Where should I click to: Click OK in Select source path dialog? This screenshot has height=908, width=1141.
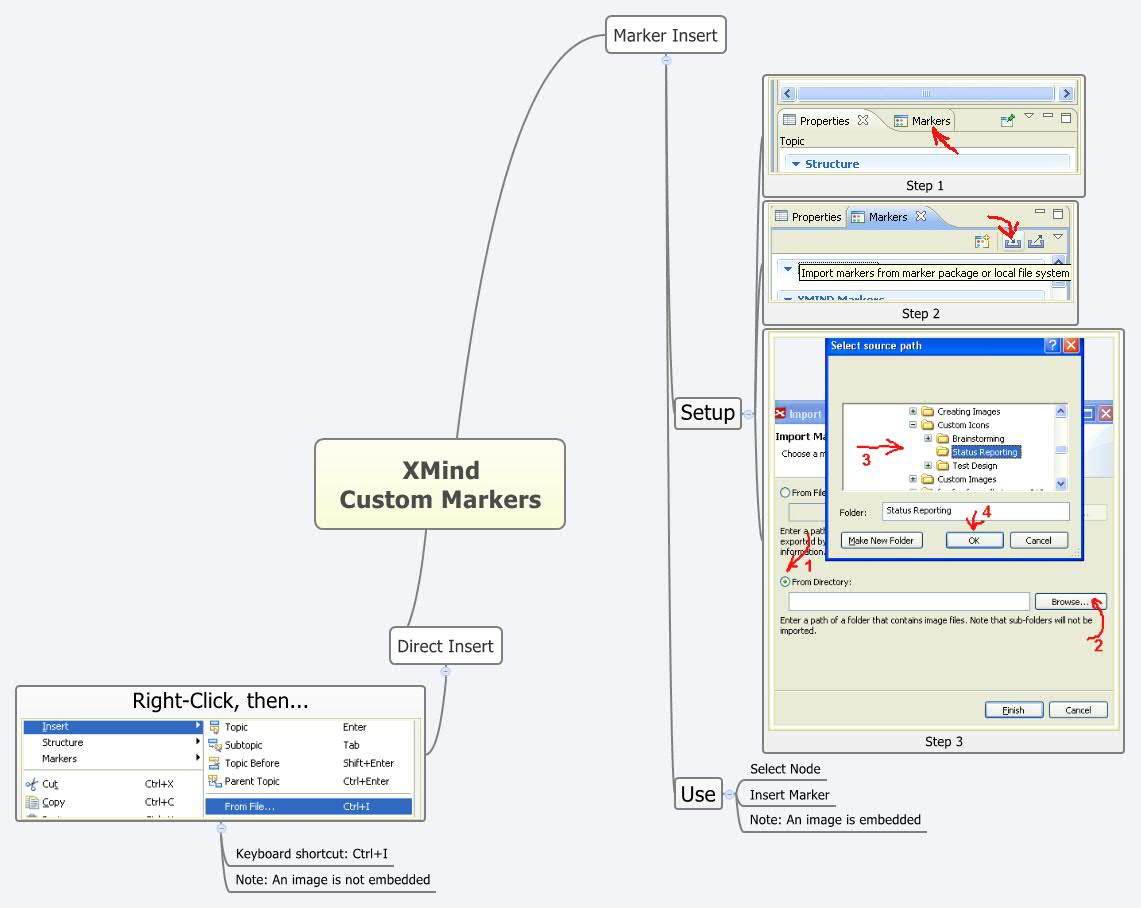point(973,540)
